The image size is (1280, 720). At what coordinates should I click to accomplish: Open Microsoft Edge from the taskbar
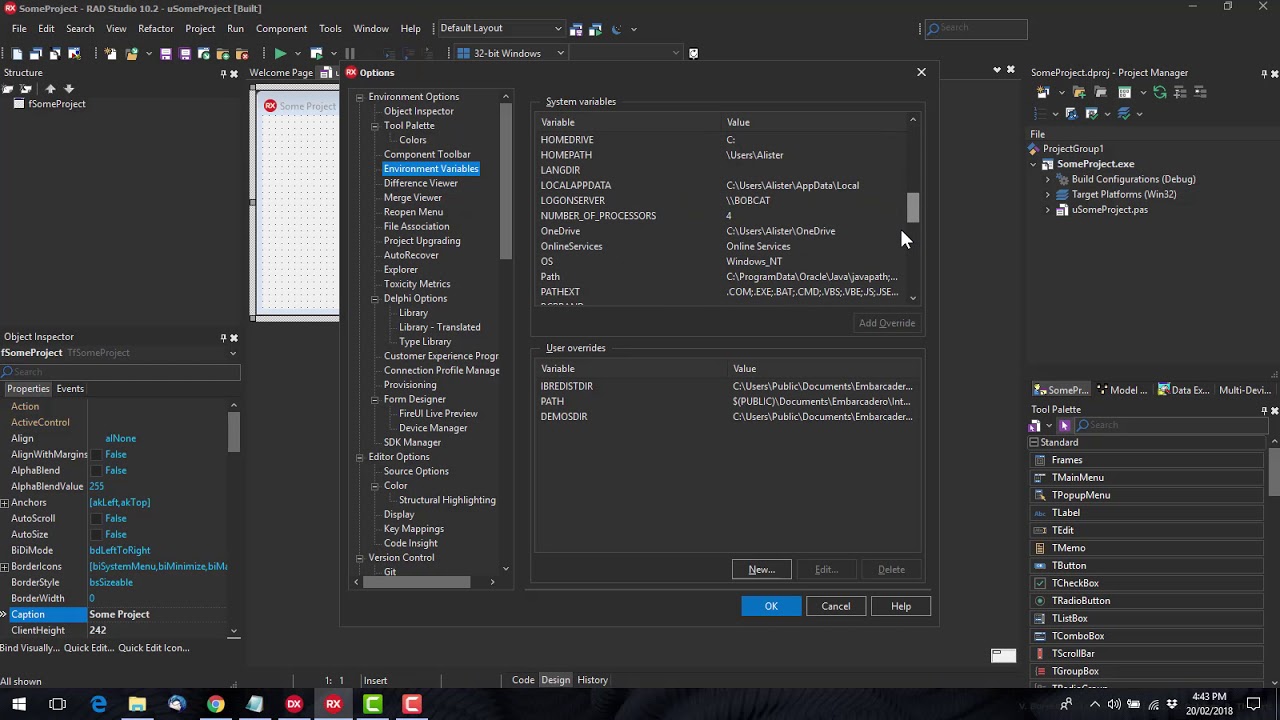(x=98, y=704)
